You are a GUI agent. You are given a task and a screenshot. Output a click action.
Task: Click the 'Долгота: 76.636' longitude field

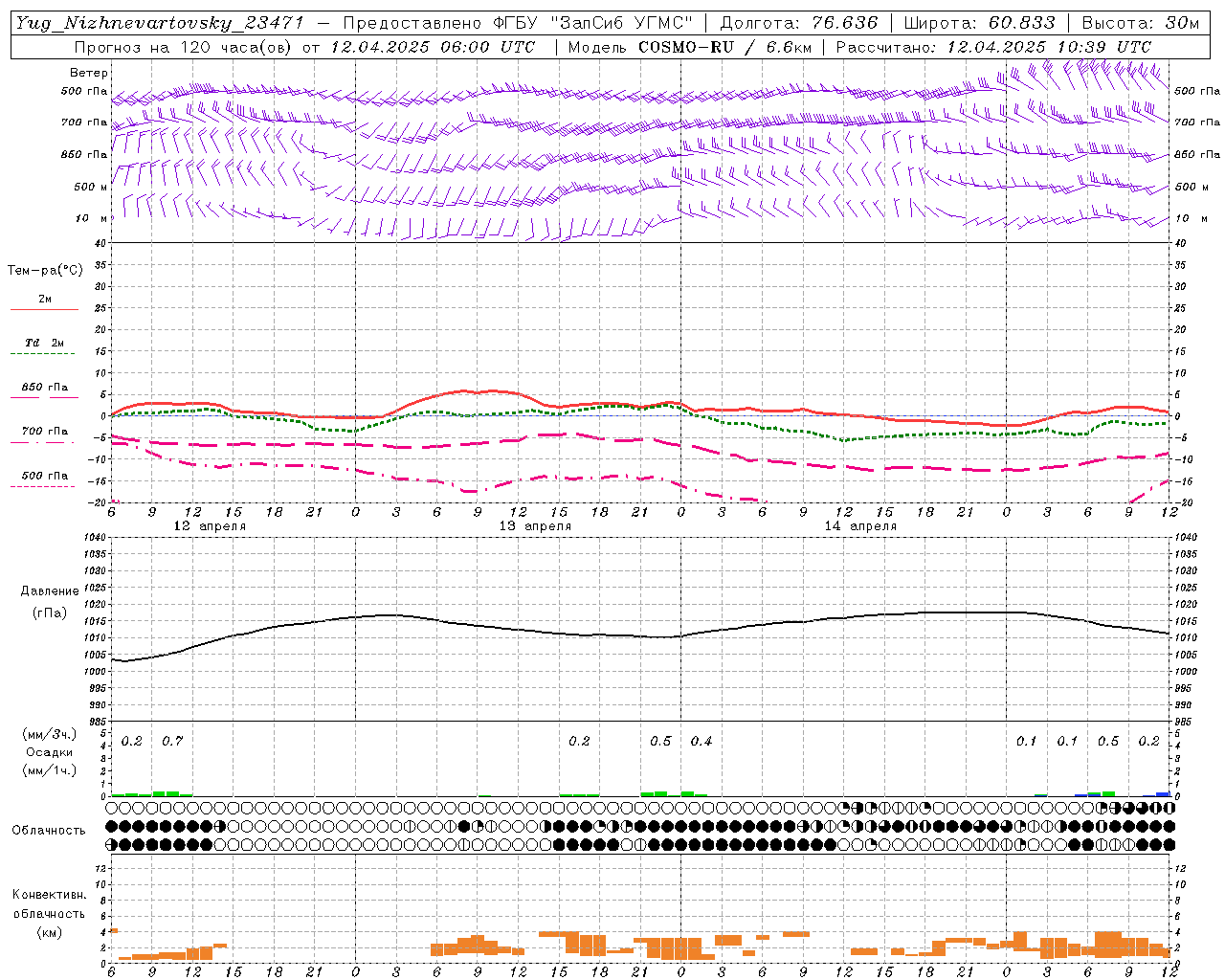pyautogui.click(x=799, y=23)
